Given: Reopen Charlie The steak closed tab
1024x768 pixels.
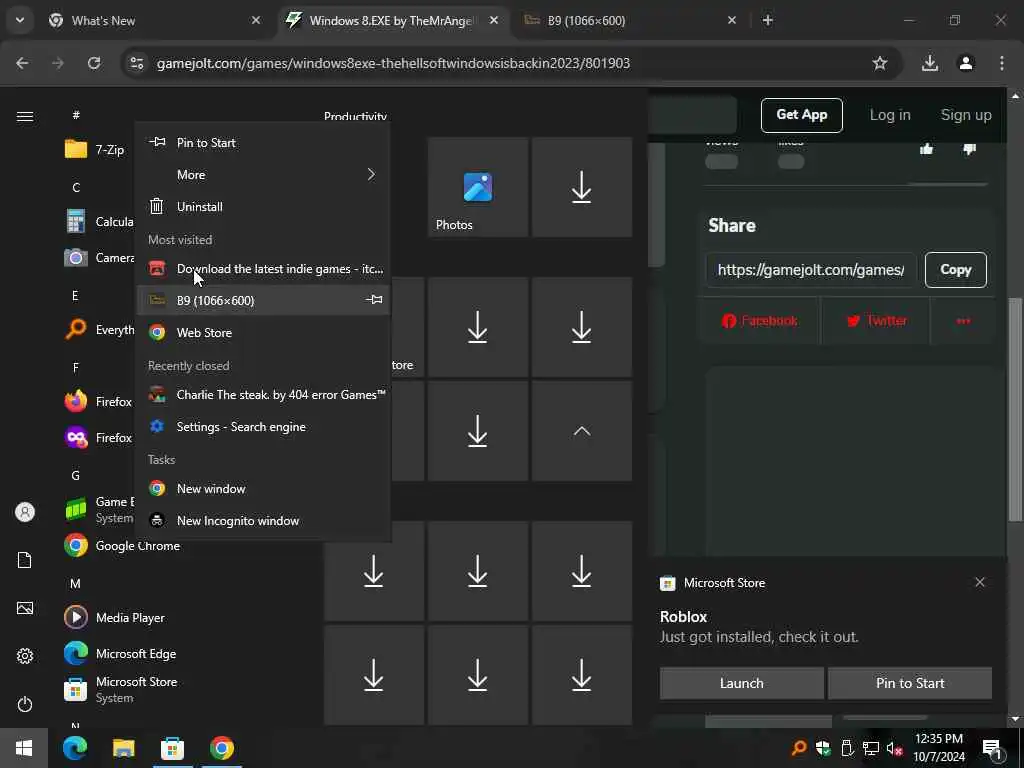Looking at the screenshot, I should coord(263,394).
